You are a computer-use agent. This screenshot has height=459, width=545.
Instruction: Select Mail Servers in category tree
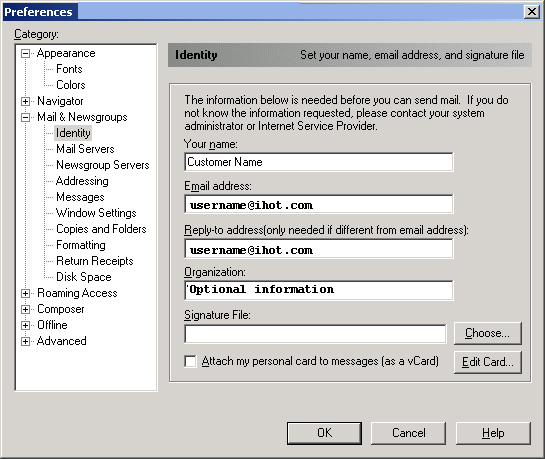[85, 149]
